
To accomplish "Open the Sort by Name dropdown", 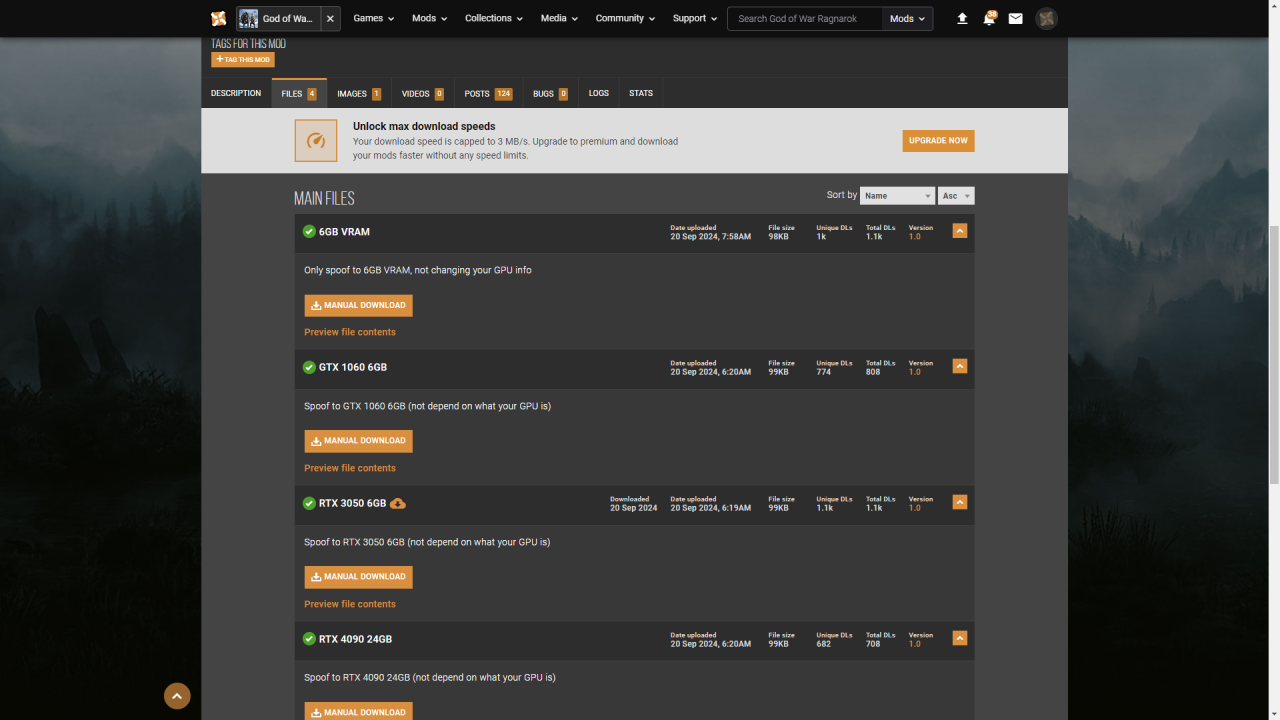I will (x=897, y=196).
